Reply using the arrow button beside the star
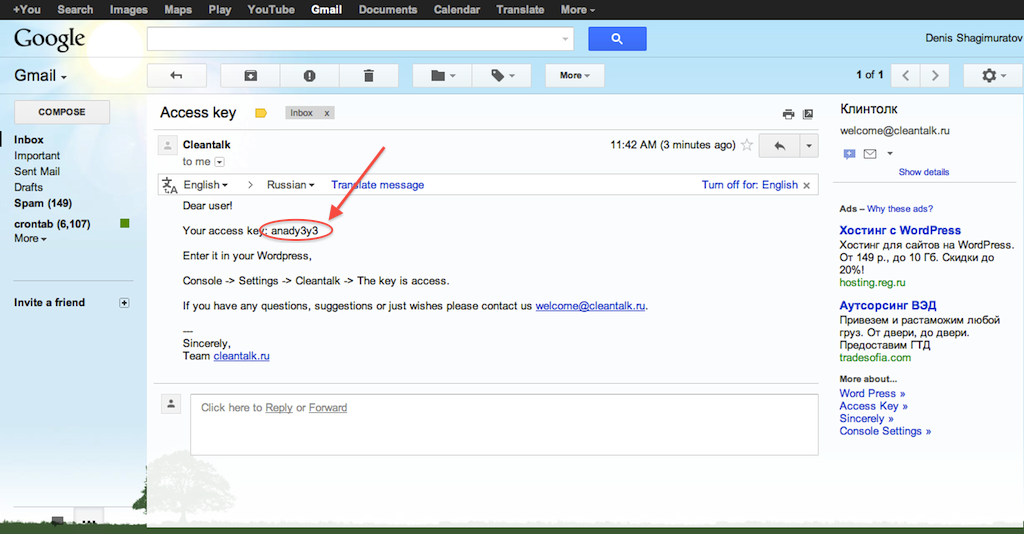Image resolution: width=1024 pixels, height=534 pixels. tap(780, 145)
